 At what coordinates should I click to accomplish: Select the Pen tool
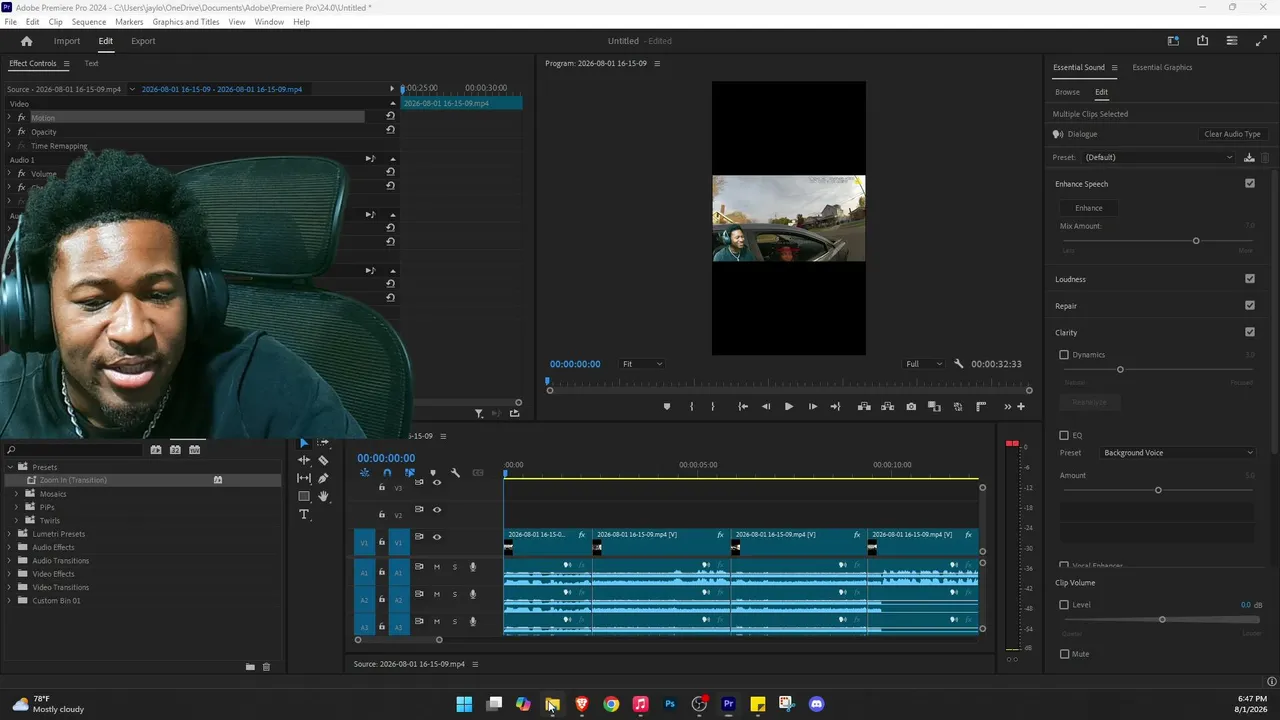tap(323, 478)
